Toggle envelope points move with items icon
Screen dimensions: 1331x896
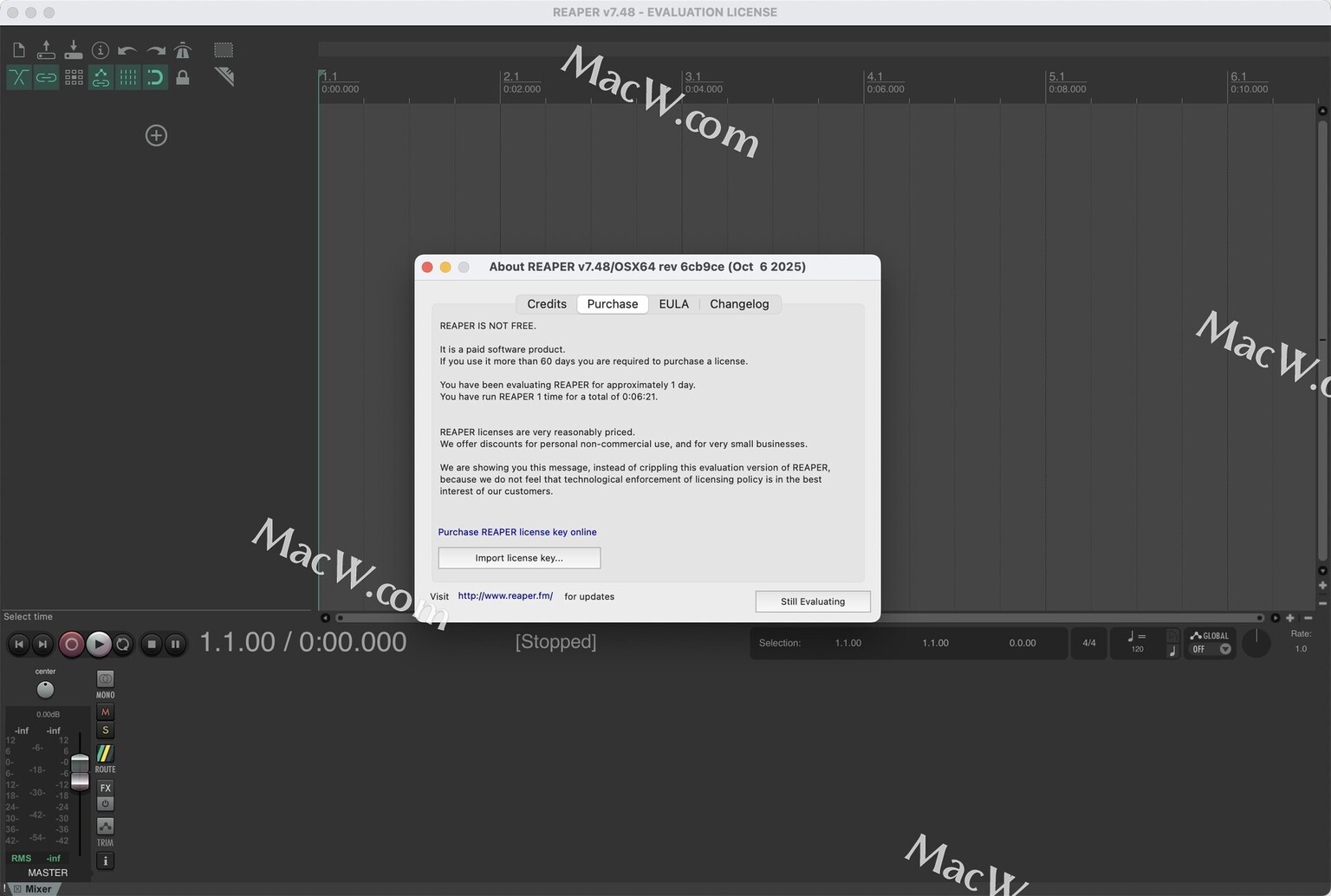pos(101,77)
